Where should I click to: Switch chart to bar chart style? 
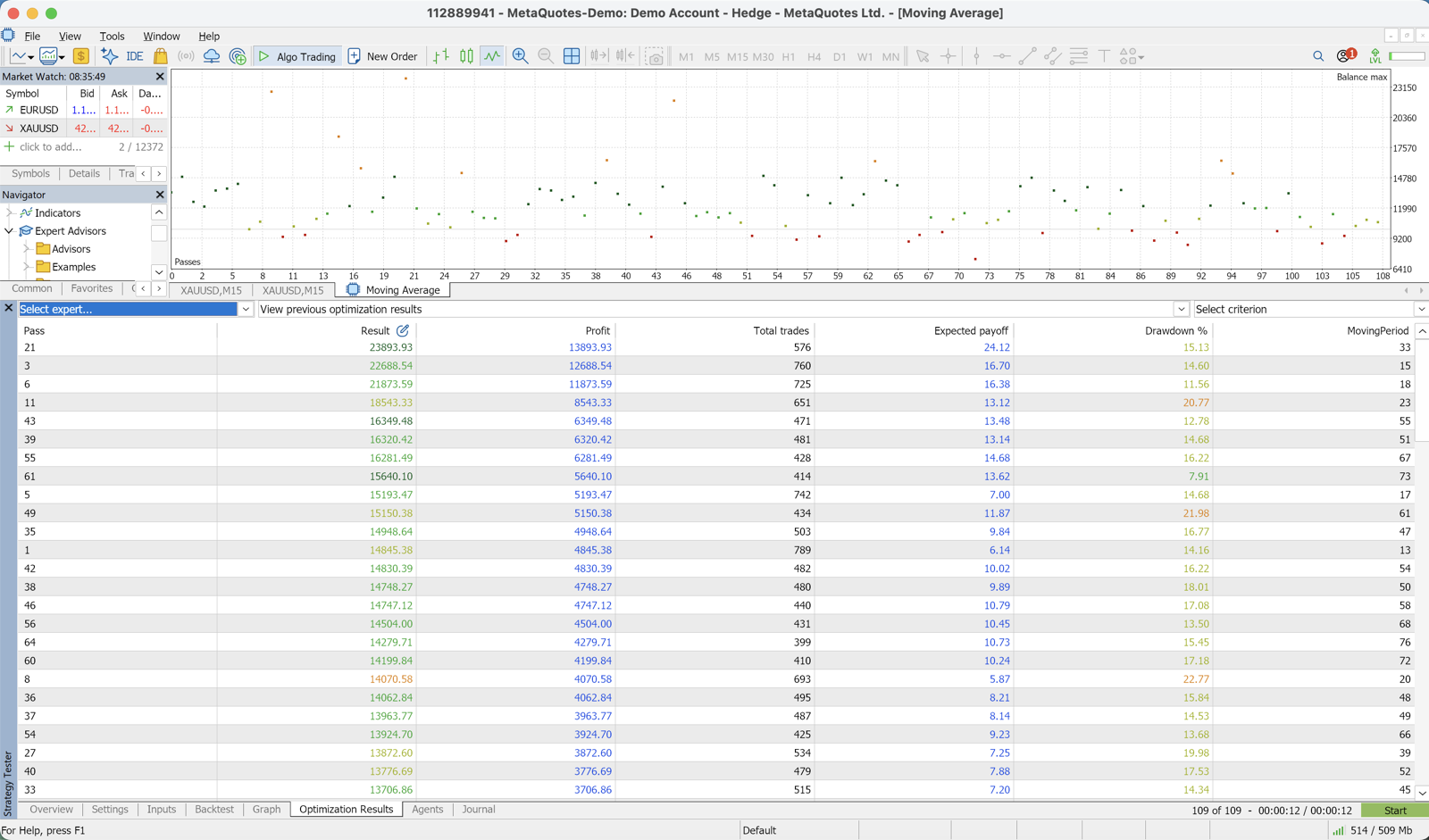pyautogui.click(x=441, y=56)
